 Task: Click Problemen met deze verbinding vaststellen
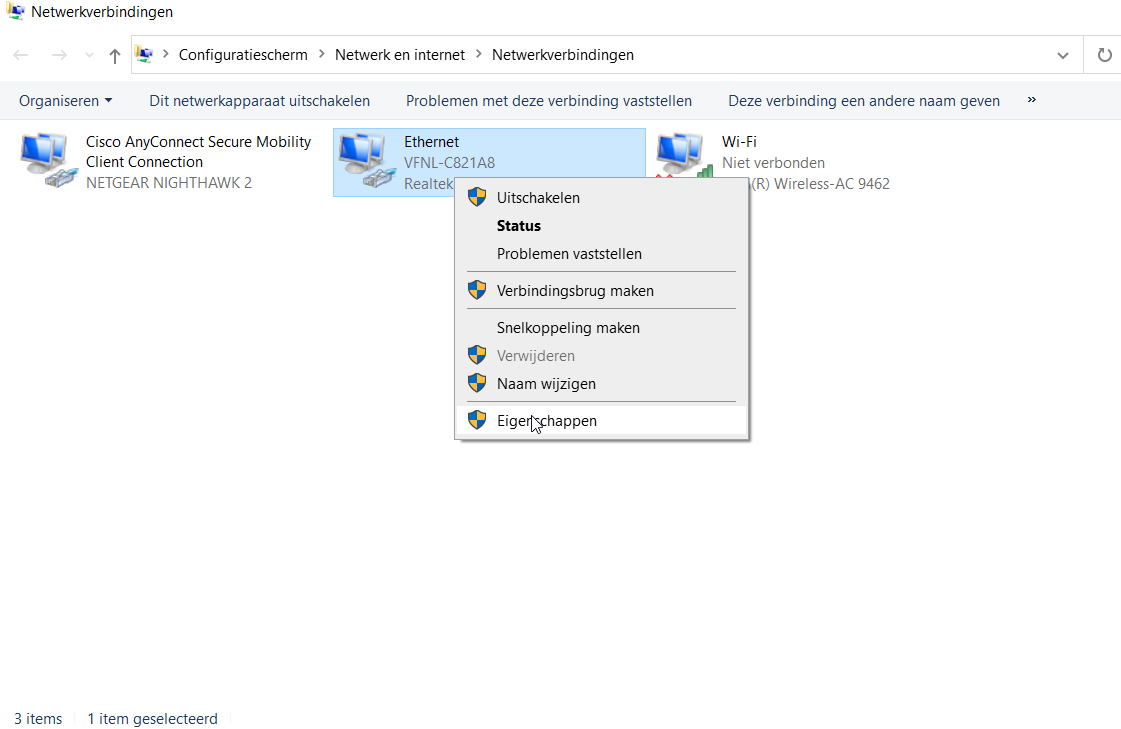[x=548, y=101]
